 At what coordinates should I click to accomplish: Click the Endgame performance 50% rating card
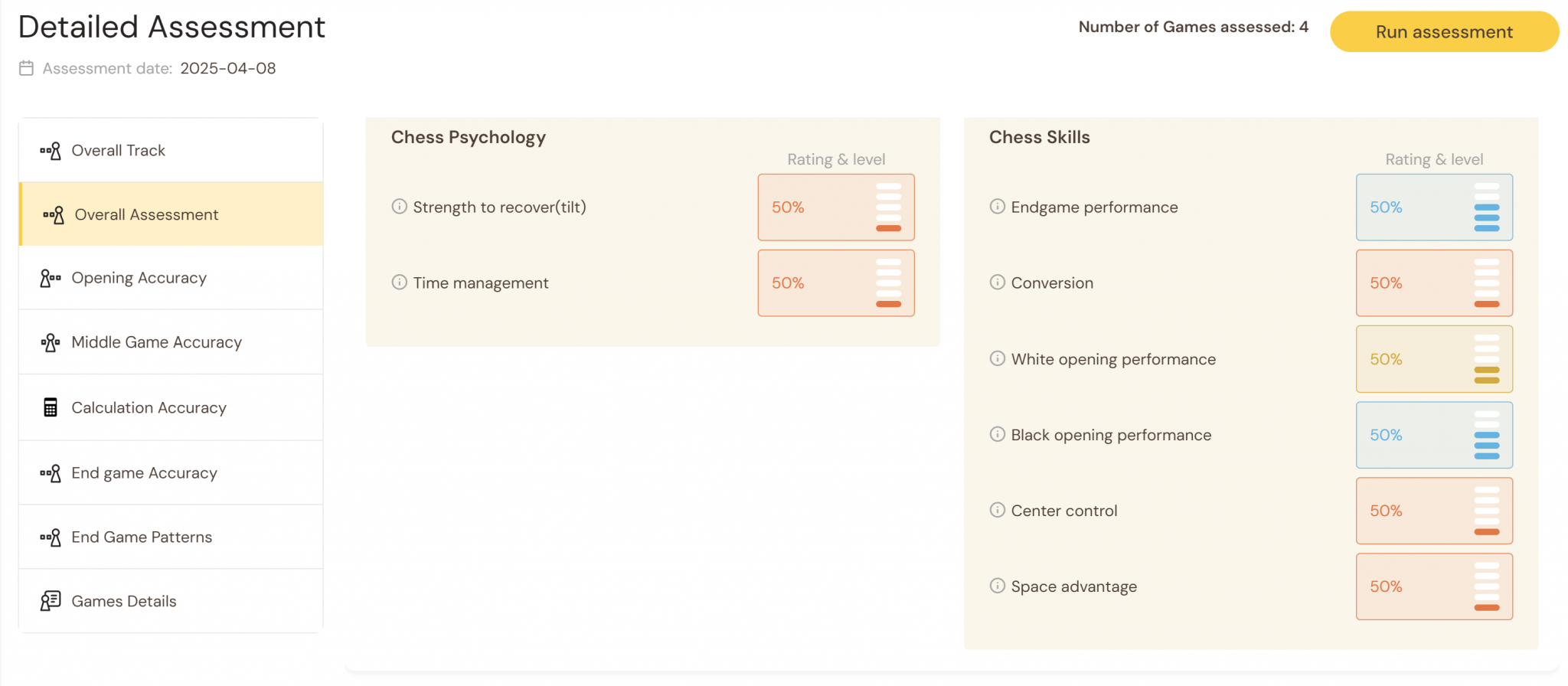tap(1433, 207)
